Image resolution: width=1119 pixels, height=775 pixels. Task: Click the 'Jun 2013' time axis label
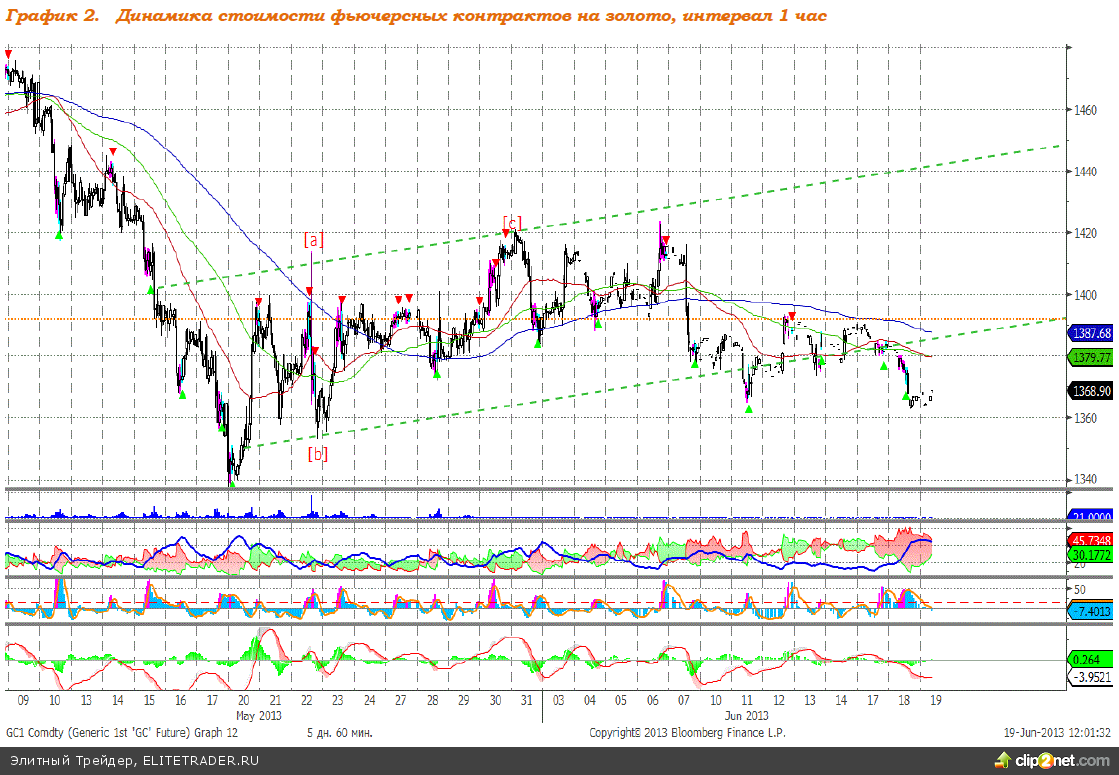point(746,715)
